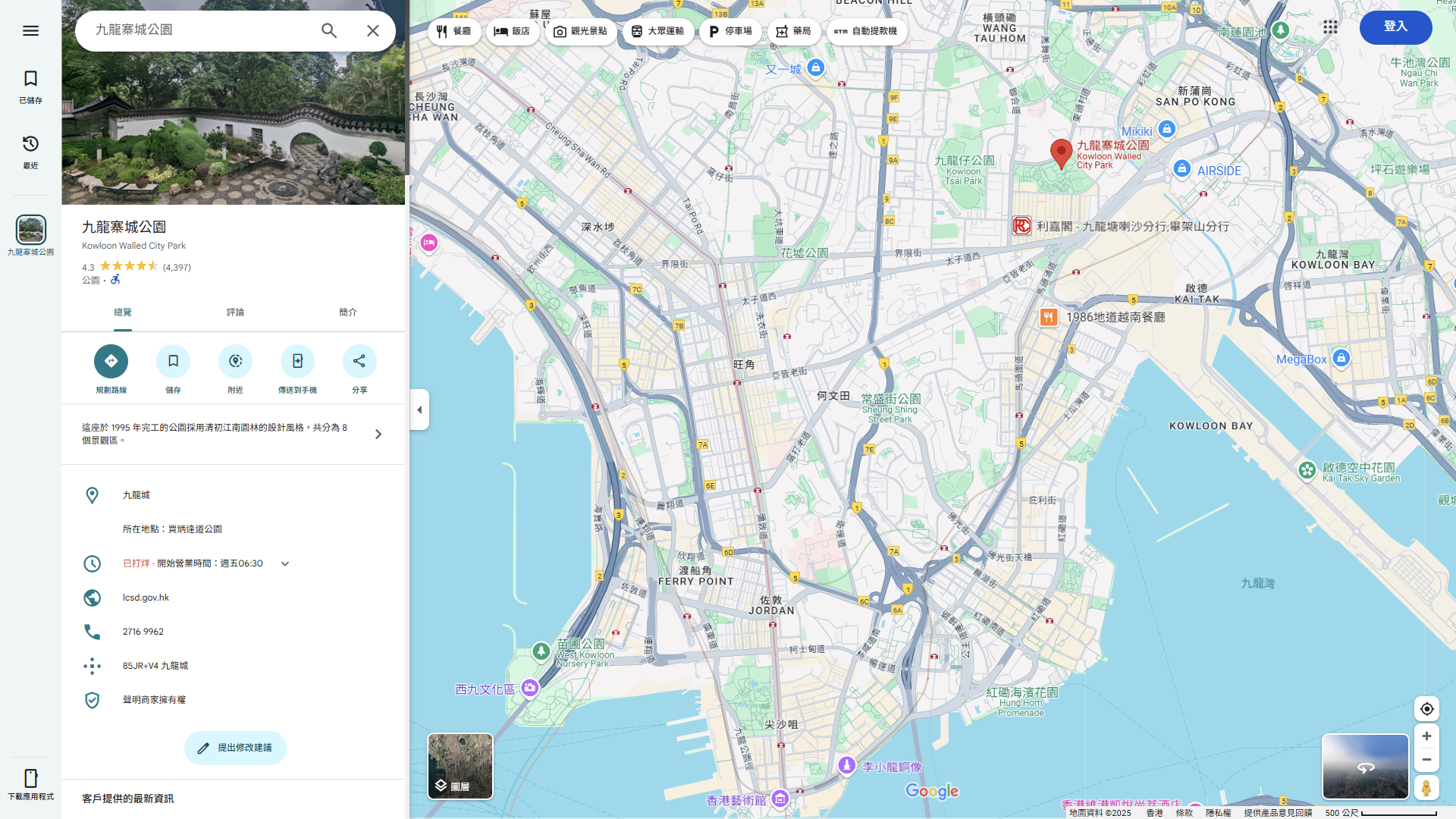This screenshot has width=1456, height=819.
Task: Filter map by 飯店 hotels
Action: (512, 31)
